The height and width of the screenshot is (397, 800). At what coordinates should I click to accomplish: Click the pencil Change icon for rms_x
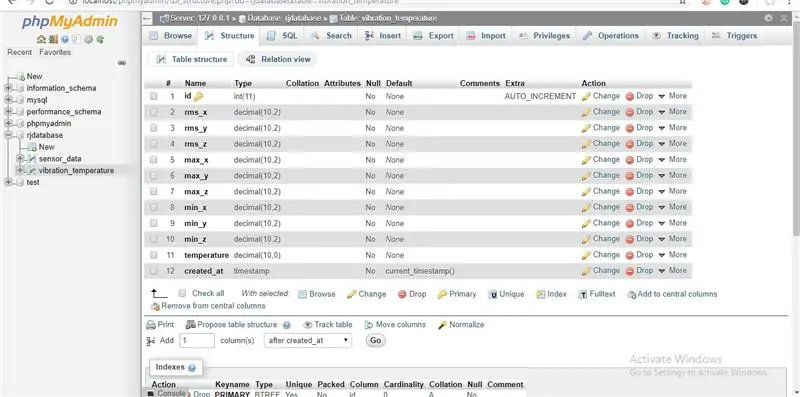click(x=586, y=112)
